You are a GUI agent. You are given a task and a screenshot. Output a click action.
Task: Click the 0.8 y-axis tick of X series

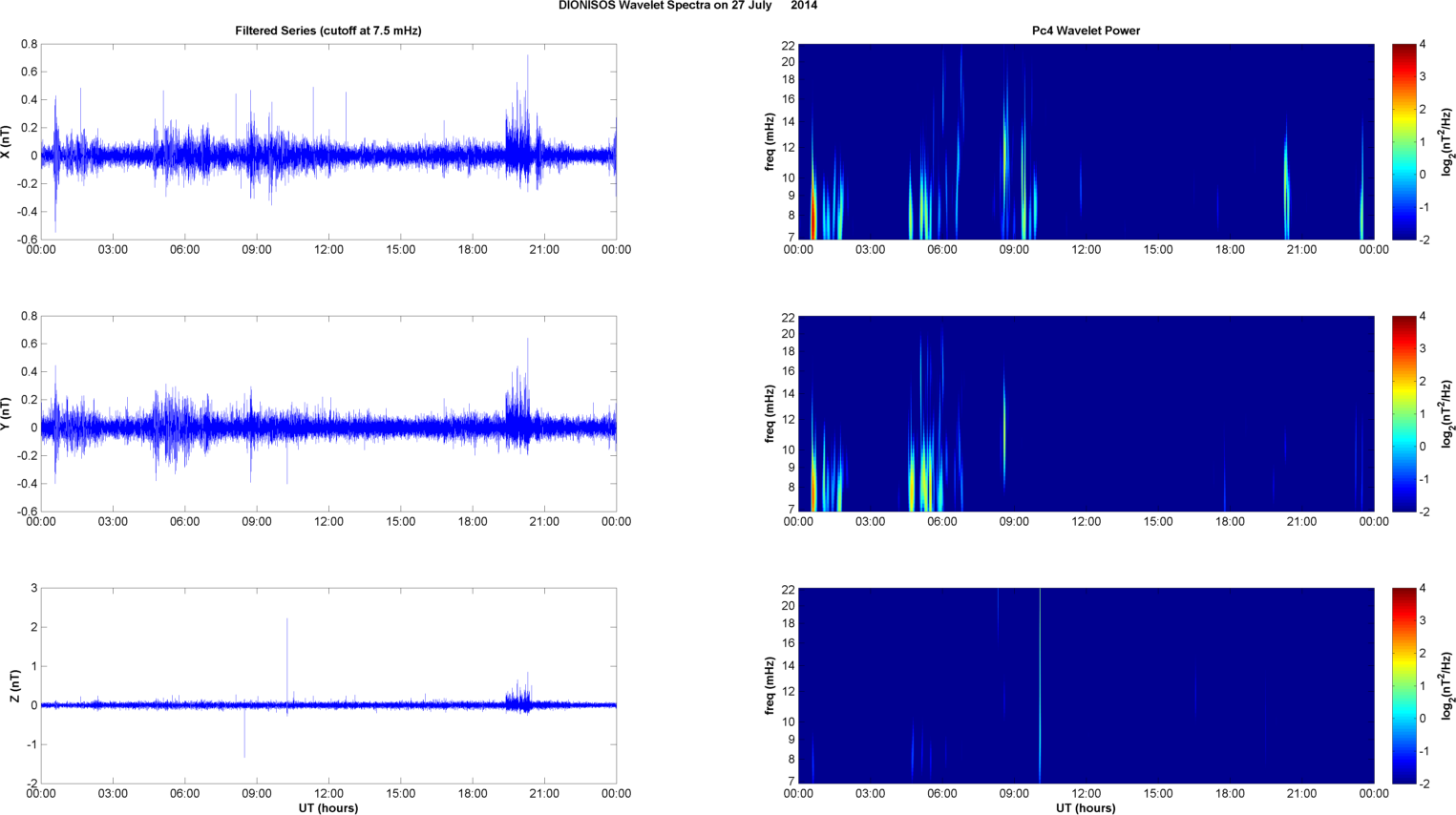click(x=30, y=44)
